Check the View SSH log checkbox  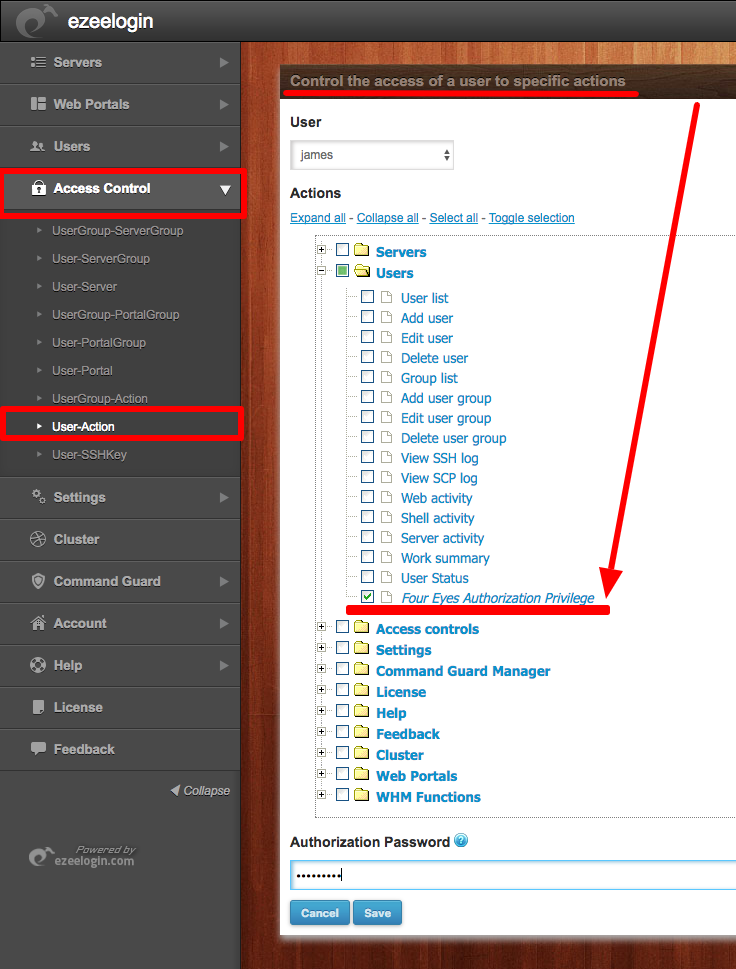point(367,457)
